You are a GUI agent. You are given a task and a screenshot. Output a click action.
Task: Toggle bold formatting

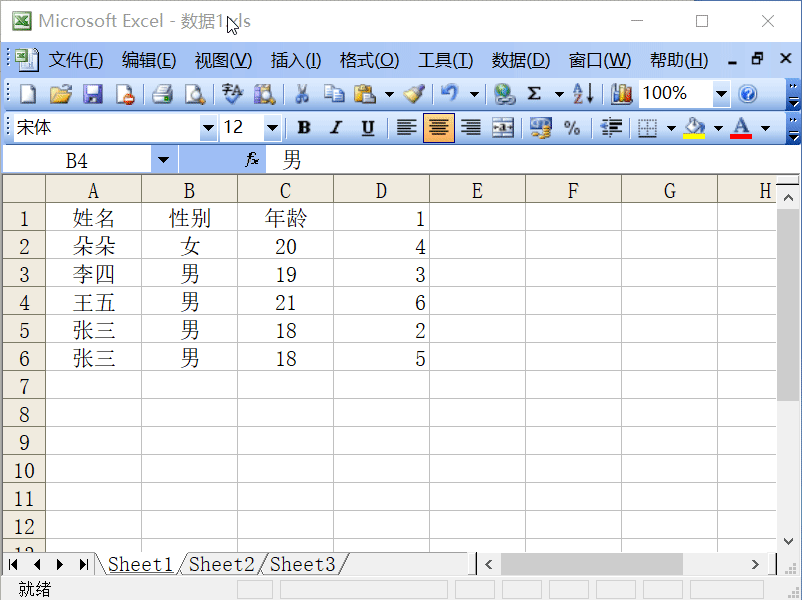click(x=304, y=128)
